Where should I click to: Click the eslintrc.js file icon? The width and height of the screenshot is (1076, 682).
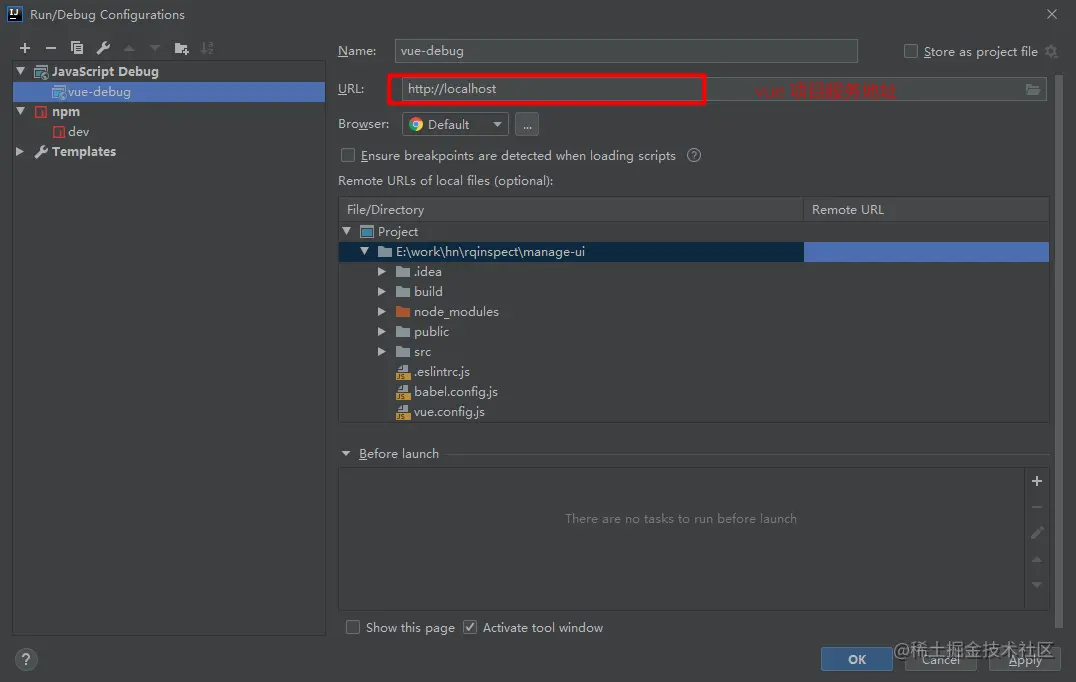click(x=403, y=372)
